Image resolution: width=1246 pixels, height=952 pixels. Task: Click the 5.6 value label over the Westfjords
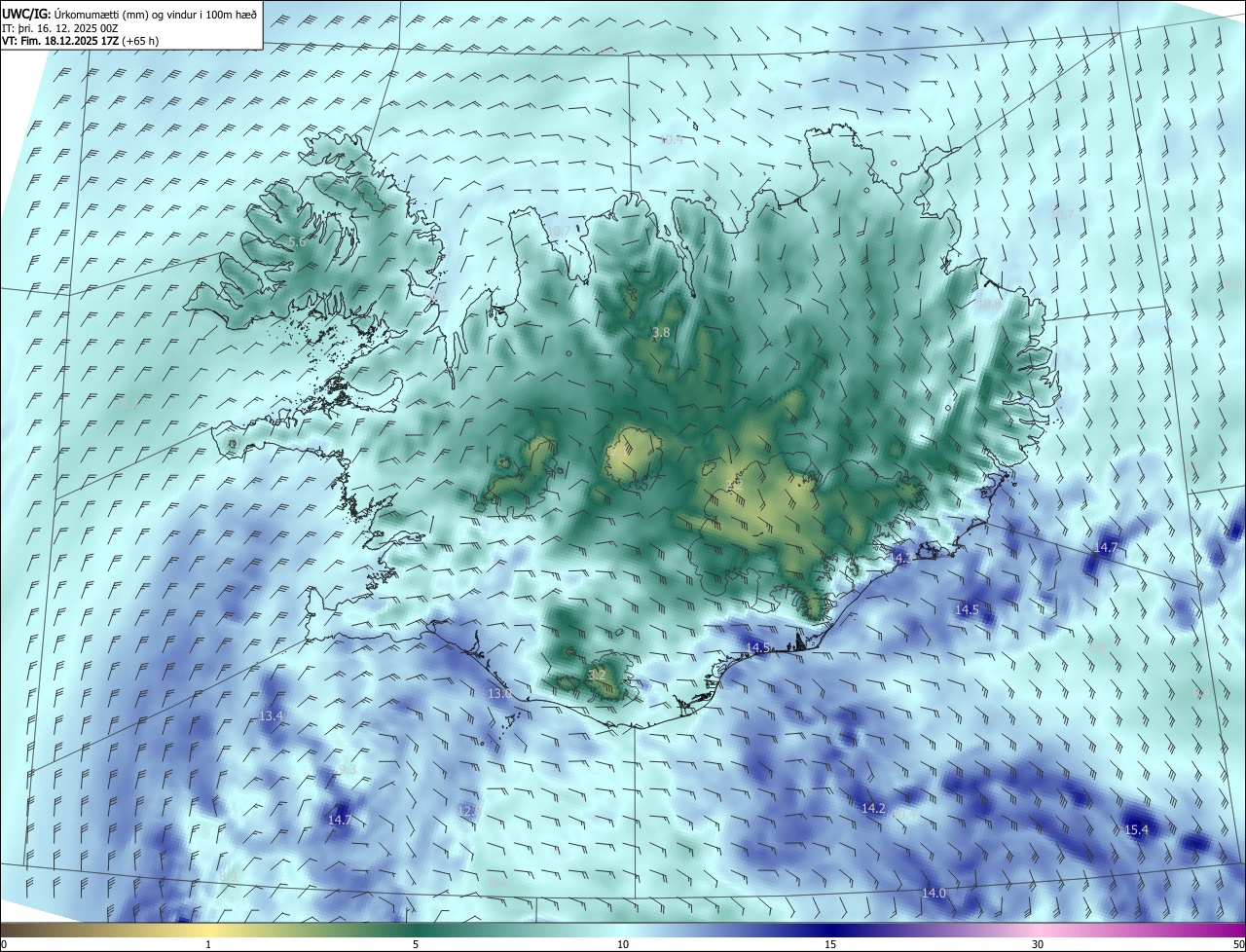click(297, 241)
